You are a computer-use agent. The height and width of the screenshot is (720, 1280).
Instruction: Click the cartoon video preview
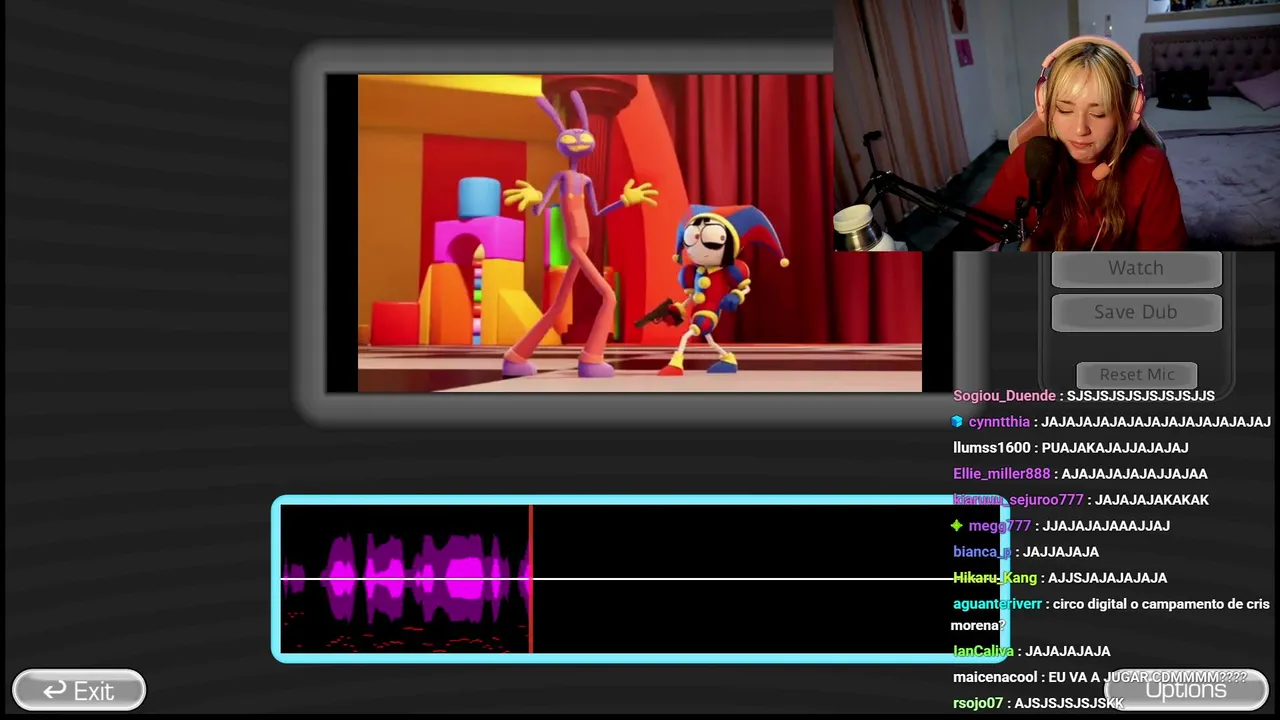tap(640, 233)
